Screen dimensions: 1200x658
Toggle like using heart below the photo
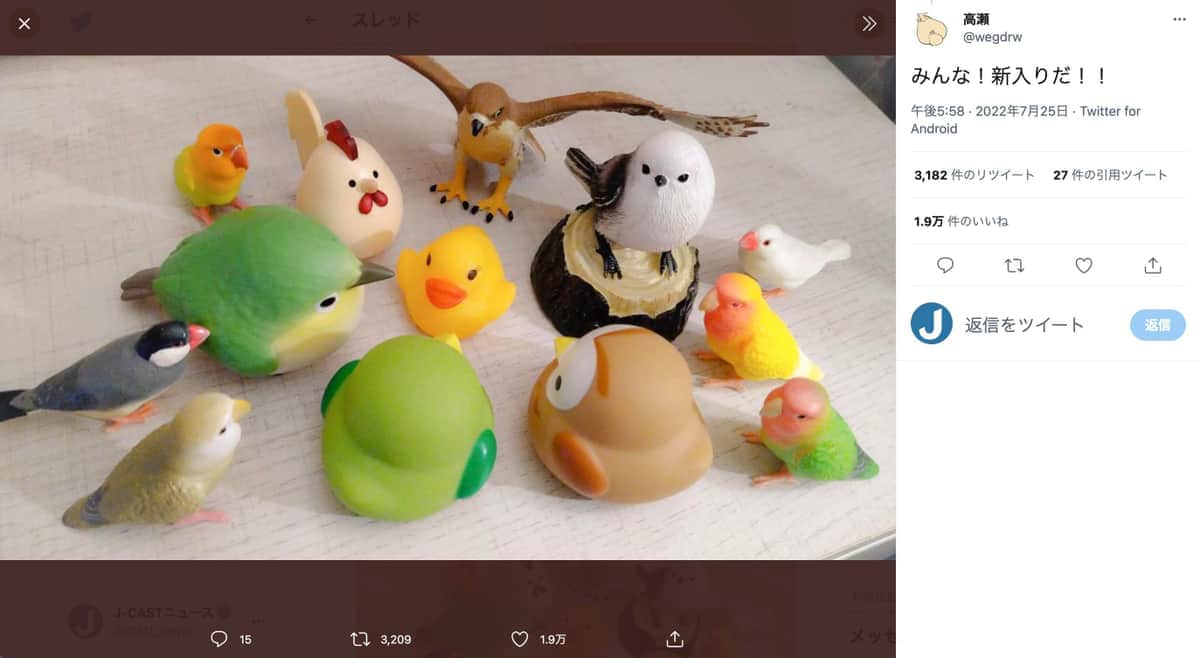(519, 638)
